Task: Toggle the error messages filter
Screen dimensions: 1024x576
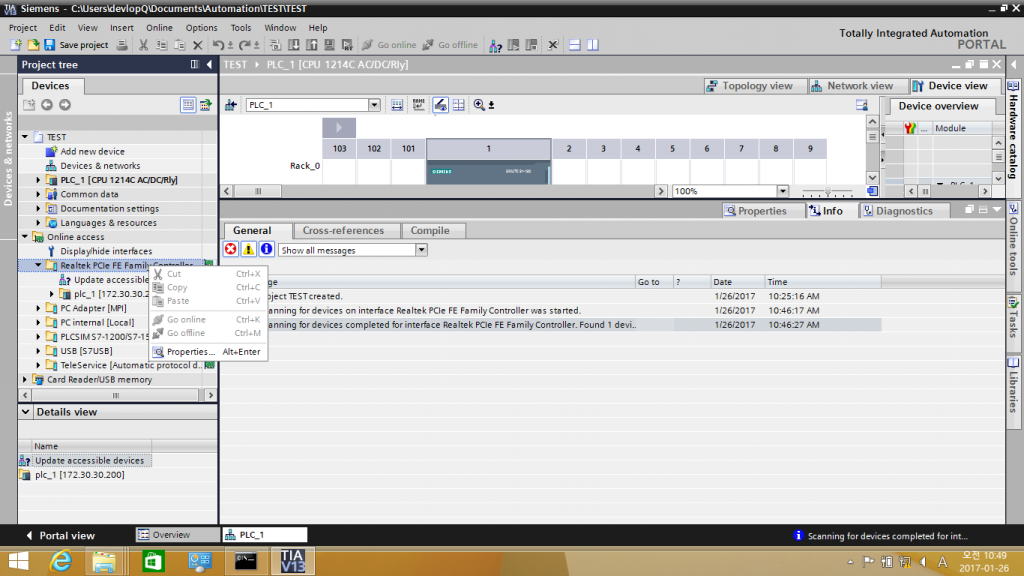Action: pos(231,249)
